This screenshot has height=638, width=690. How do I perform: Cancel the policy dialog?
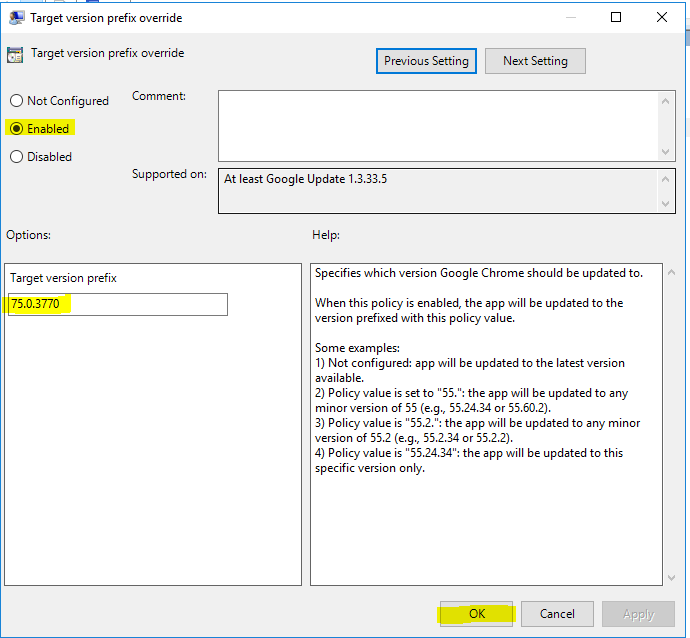pos(556,614)
